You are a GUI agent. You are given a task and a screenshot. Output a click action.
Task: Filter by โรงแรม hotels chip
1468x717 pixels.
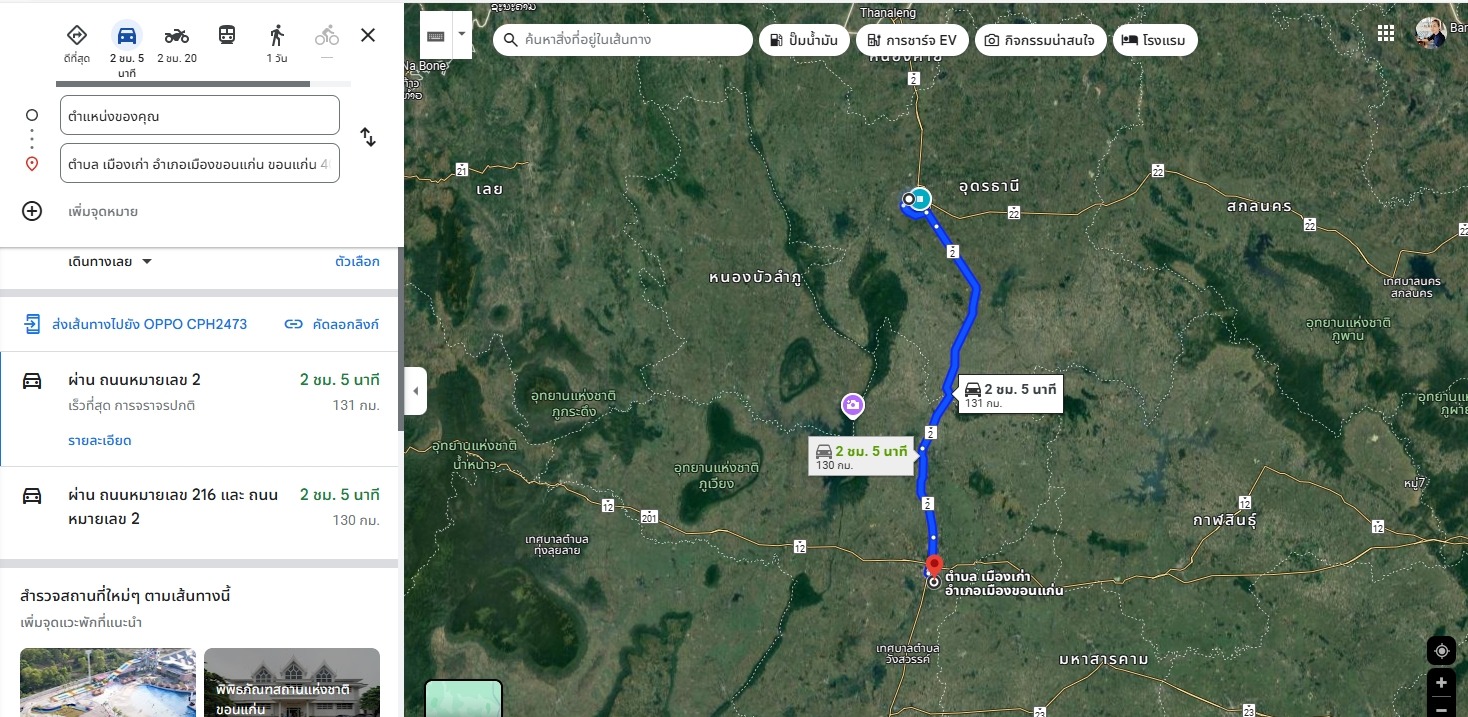[1155, 40]
